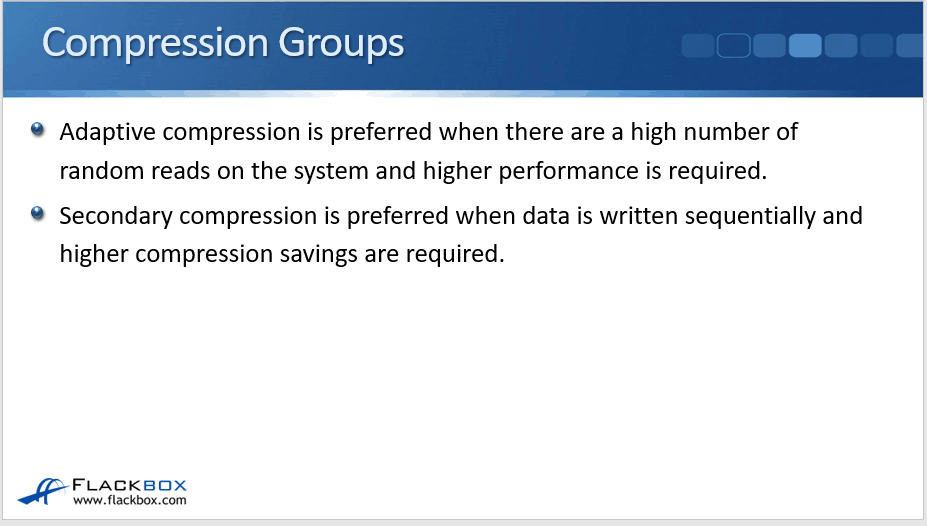Click the partially cut-off rightmost header square
The height and width of the screenshot is (526, 927).
(x=912, y=46)
